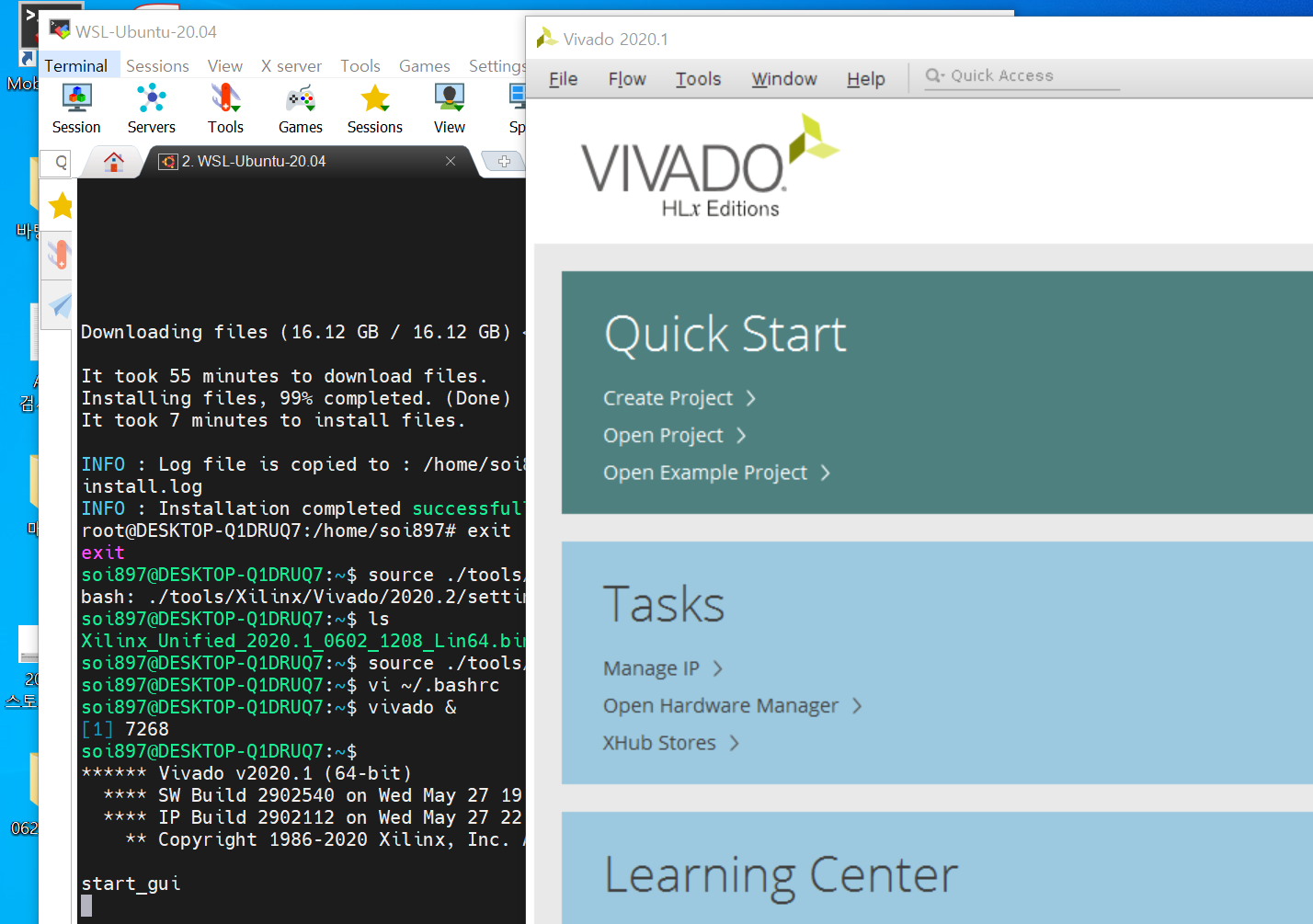Open the Terminal menu in MobaXterm
Viewport: 1313px width, 924px height.
tap(76, 65)
